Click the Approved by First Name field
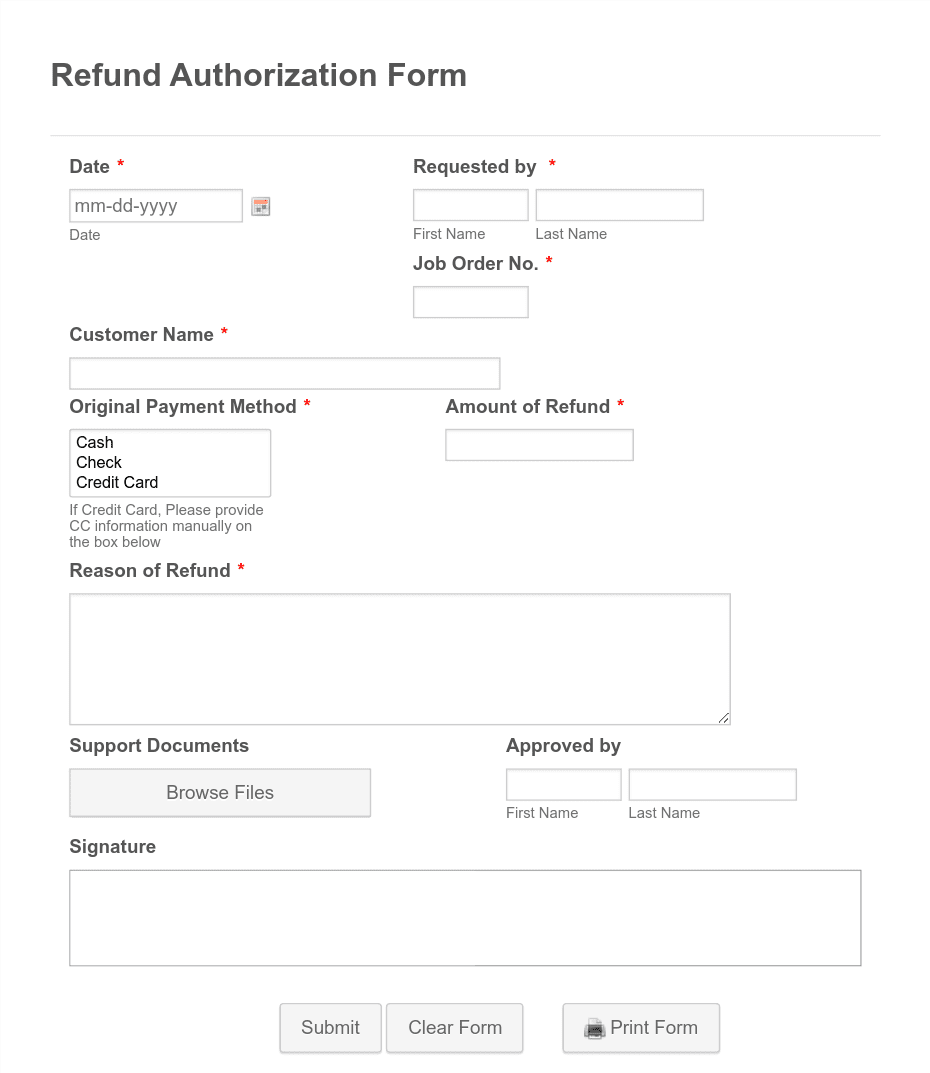Image resolution: width=930 pixels, height=1073 pixels. 563,784
